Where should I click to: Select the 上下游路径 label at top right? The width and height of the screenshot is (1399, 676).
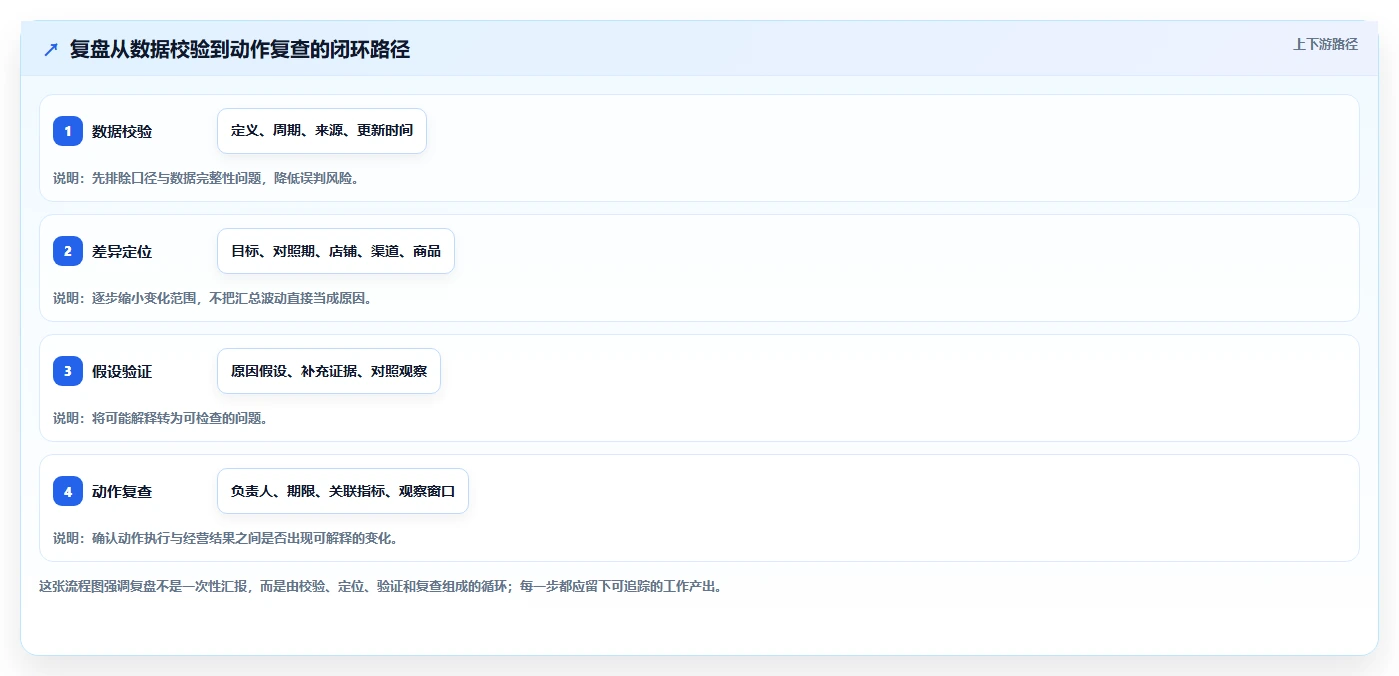pyautogui.click(x=1325, y=44)
